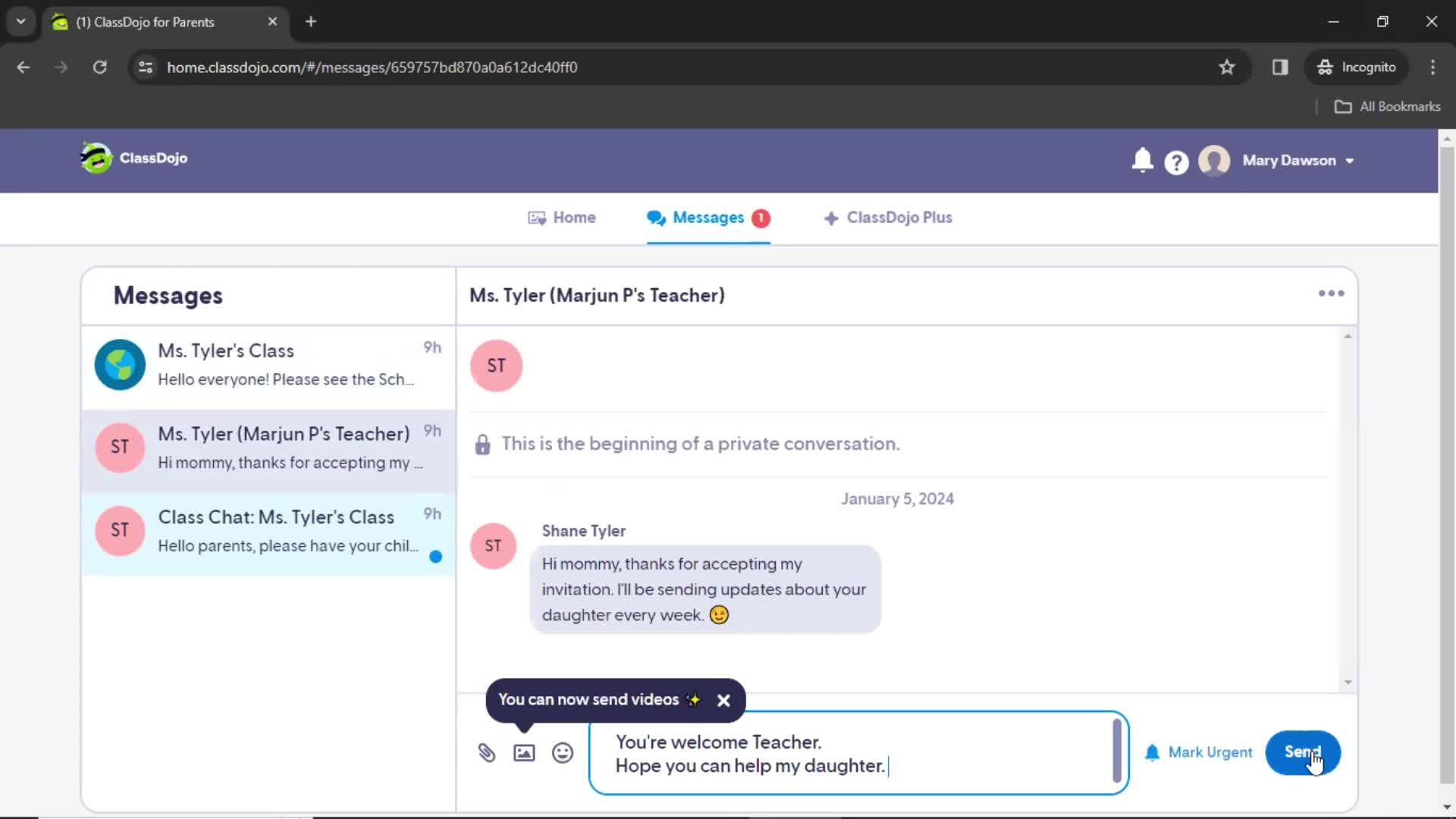The height and width of the screenshot is (819, 1456).
Task: Click the lock icon of private conversation notice
Action: coord(482,444)
